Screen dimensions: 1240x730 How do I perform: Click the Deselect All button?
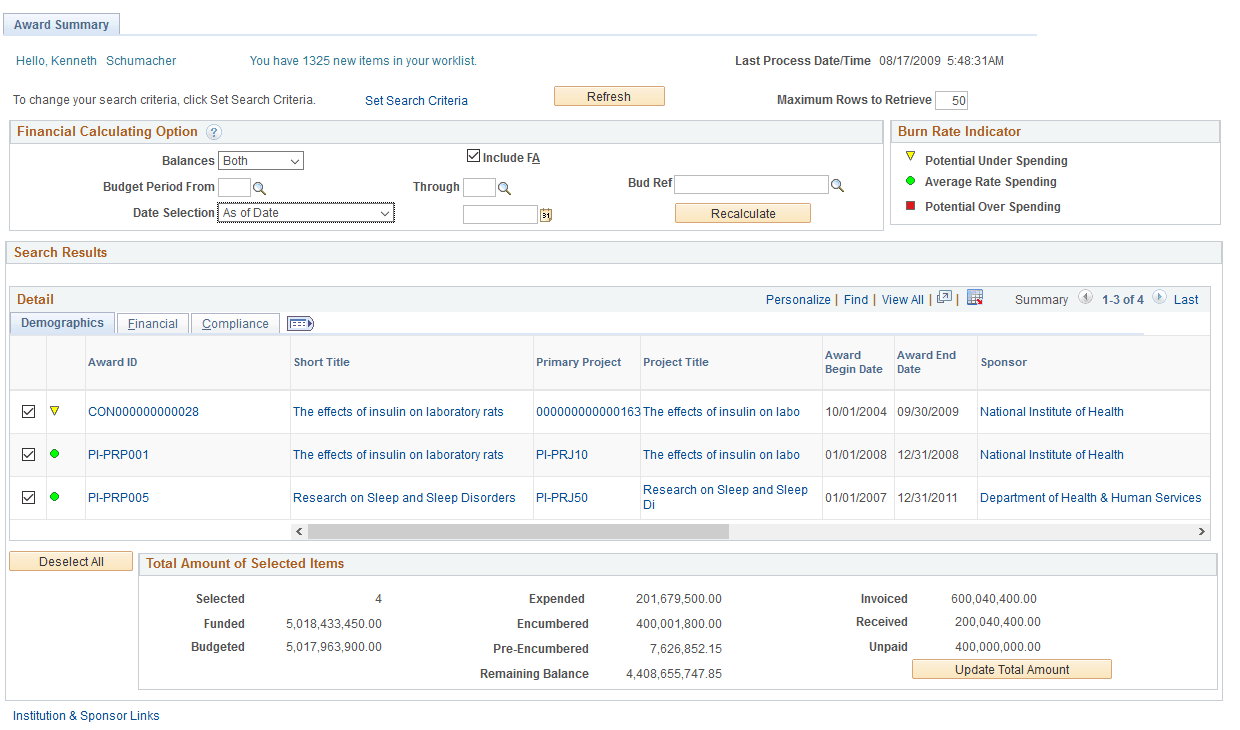[x=71, y=562]
